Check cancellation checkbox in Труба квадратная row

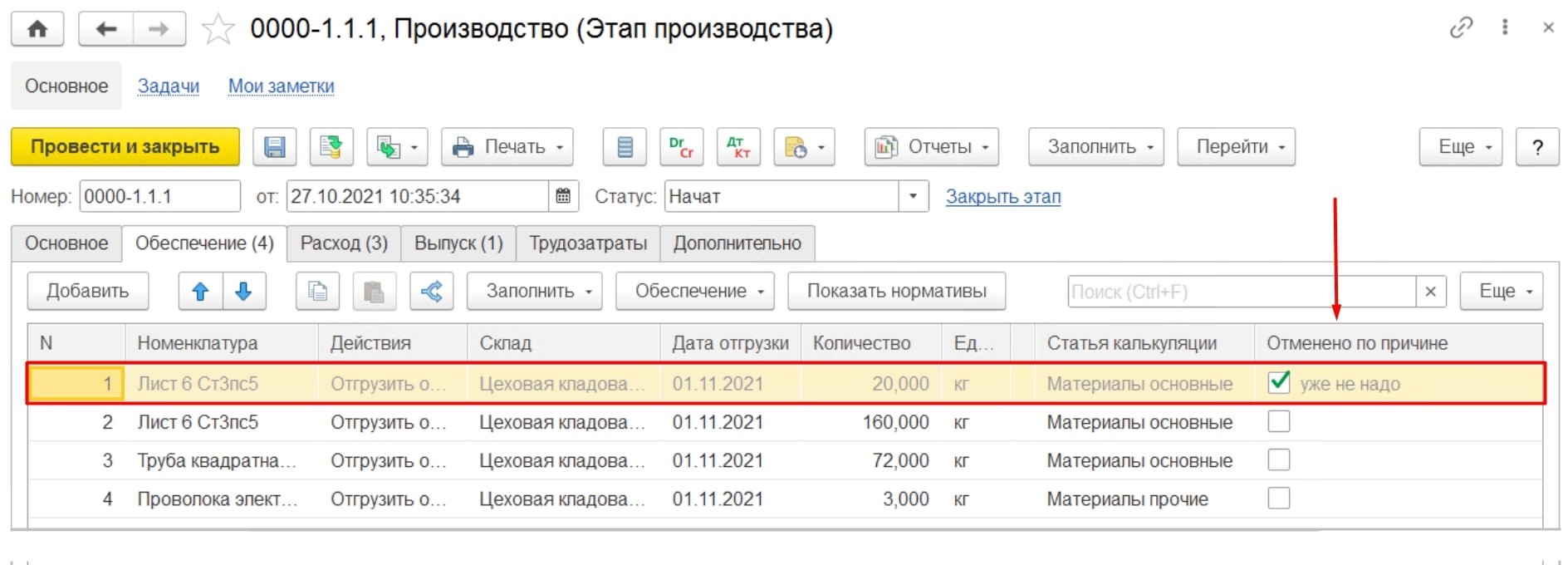(x=1279, y=459)
